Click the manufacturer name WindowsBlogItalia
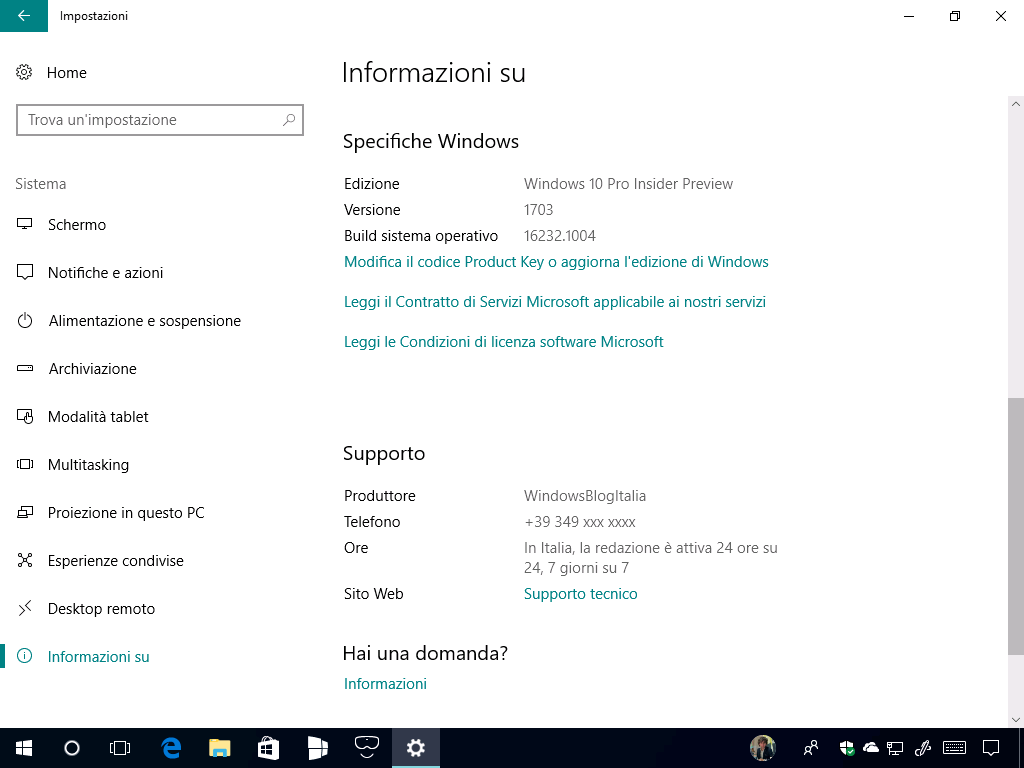Viewport: 1024px width, 768px height. [584, 496]
